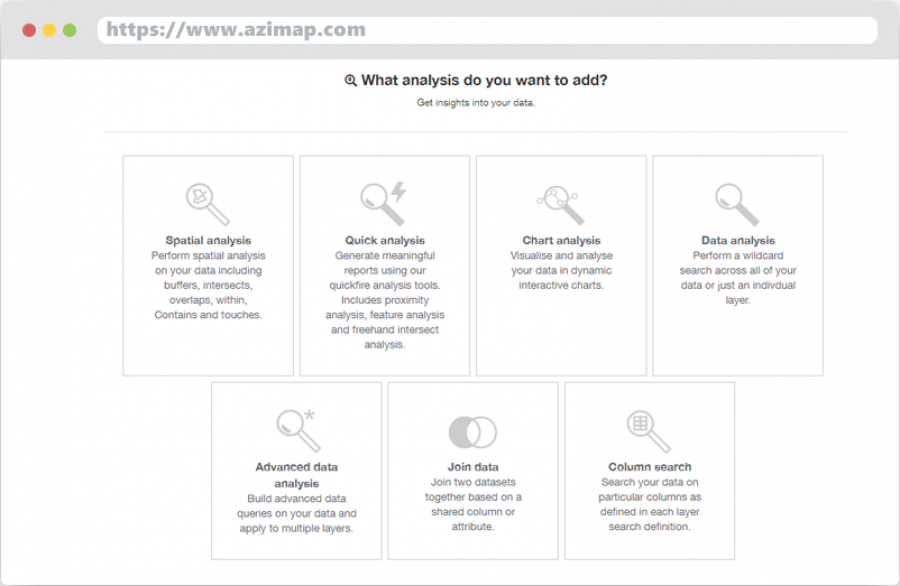Click the 'Search your data on particular columns' description
The height and width of the screenshot is (586, 900).
(650, 504)
